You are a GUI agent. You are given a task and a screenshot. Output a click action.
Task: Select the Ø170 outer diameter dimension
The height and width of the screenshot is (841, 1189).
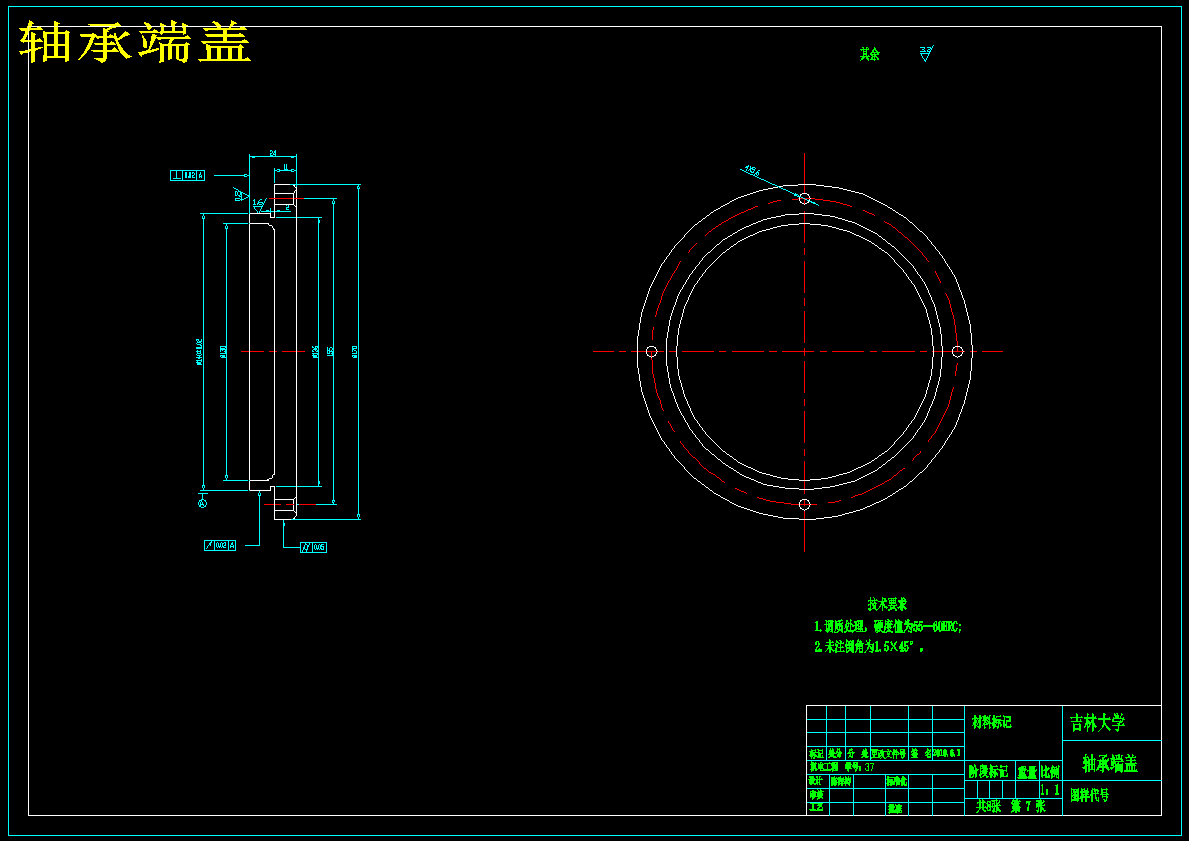pyautogui.click(x=355, y=351)
